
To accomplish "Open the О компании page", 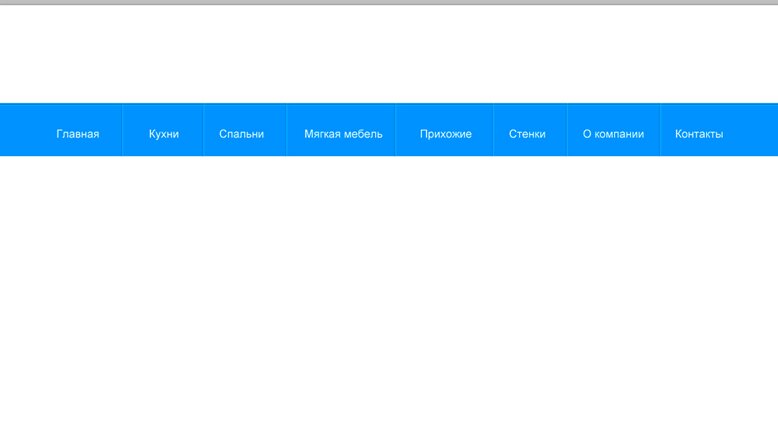I will (613, 134).
